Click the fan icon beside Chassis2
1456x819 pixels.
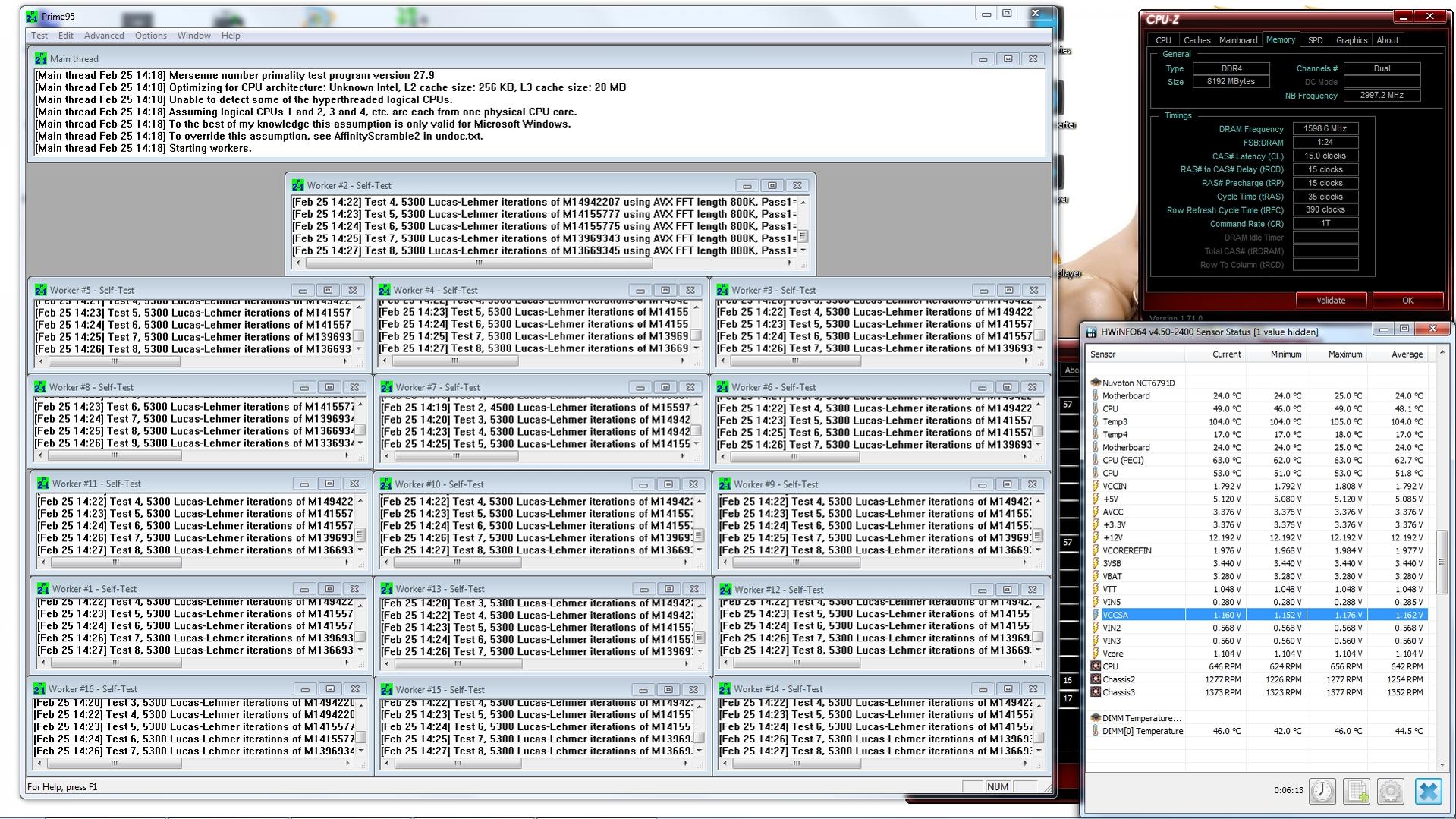coord(1095,679)
